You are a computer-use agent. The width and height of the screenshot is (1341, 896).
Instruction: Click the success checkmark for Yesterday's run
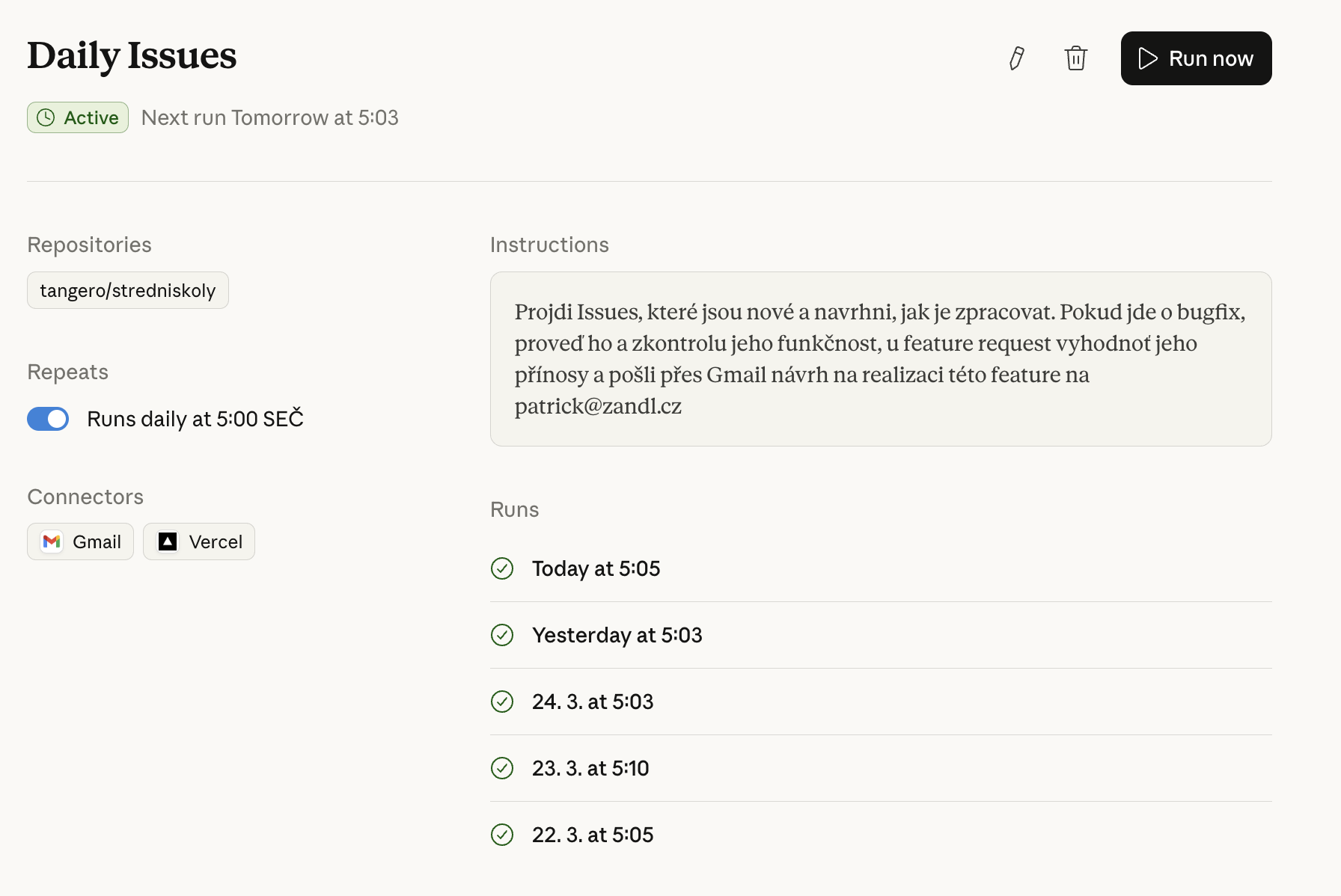502,635
